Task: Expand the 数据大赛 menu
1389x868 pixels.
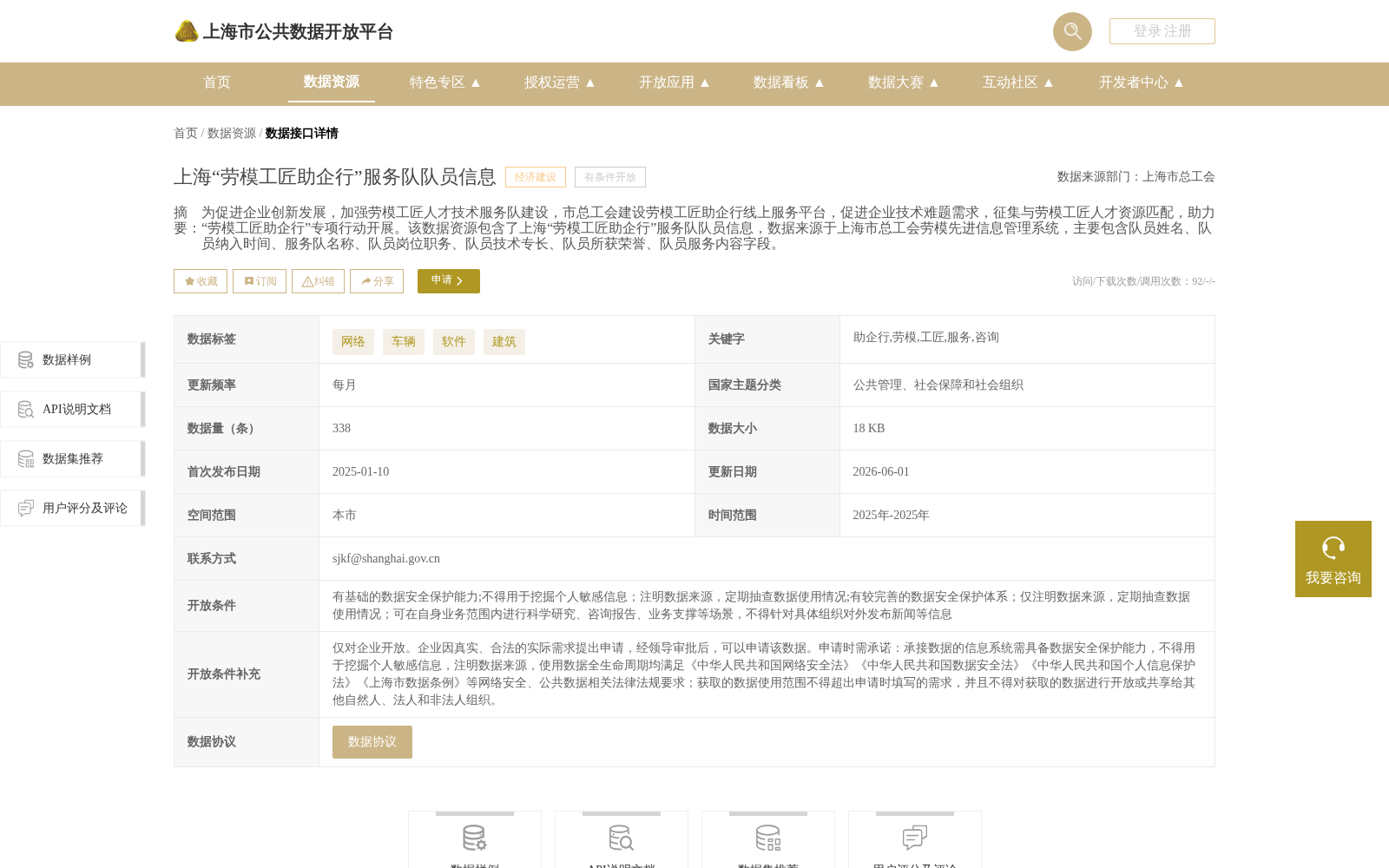Action: click(x=904, y=82)
